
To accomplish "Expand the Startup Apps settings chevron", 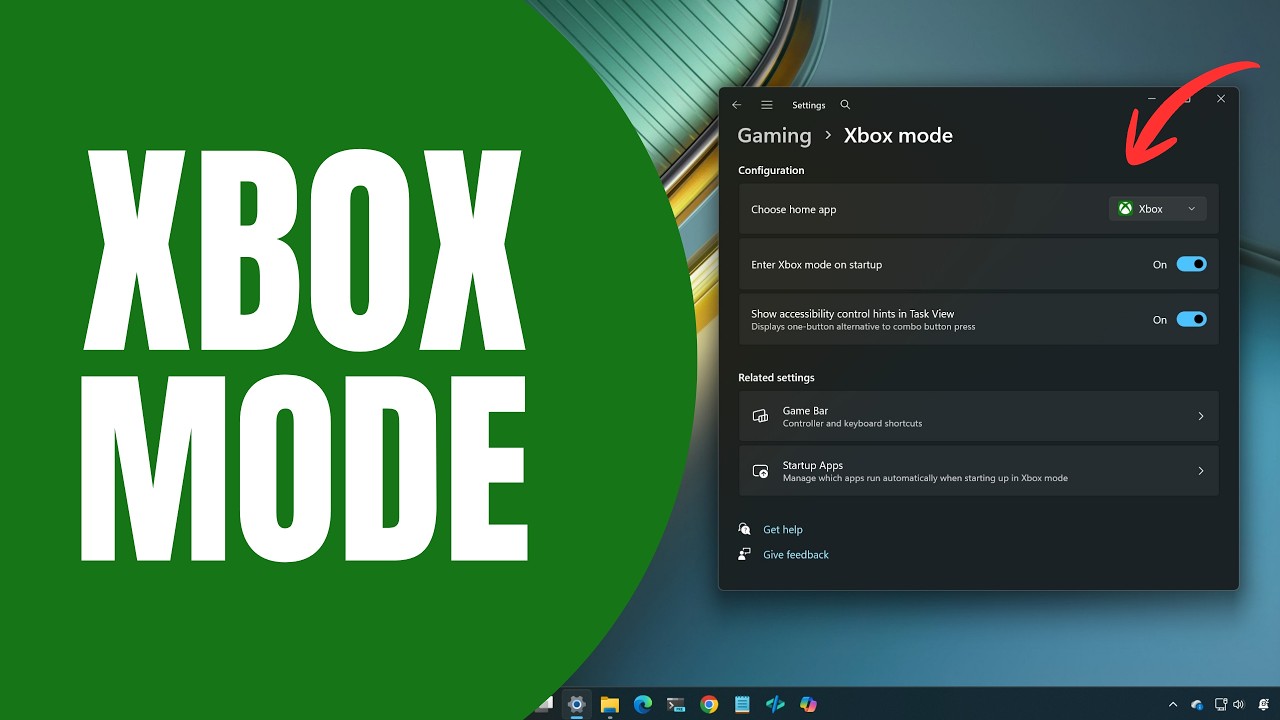I will tap(1201, 471).
